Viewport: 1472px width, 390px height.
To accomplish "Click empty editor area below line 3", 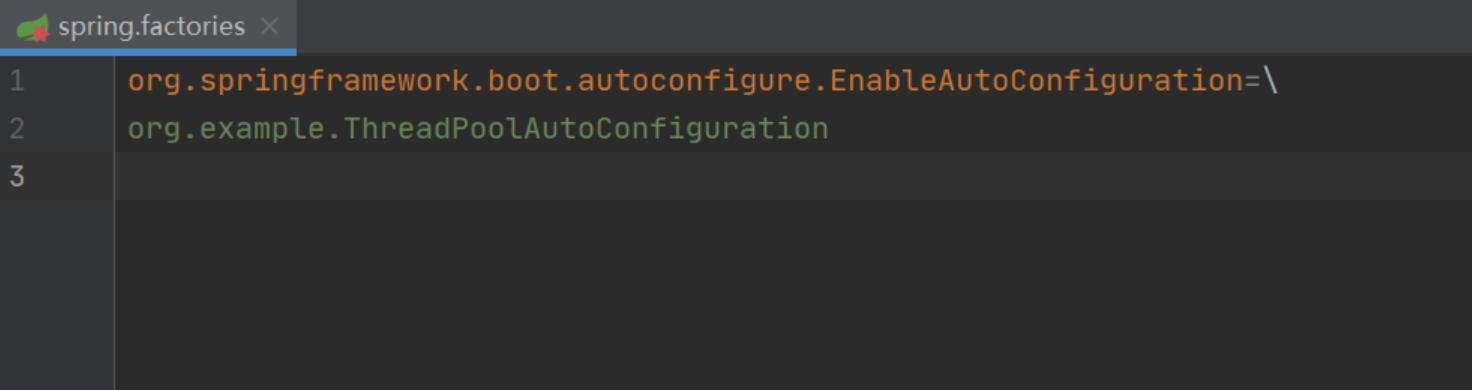I will coord(793,295).
